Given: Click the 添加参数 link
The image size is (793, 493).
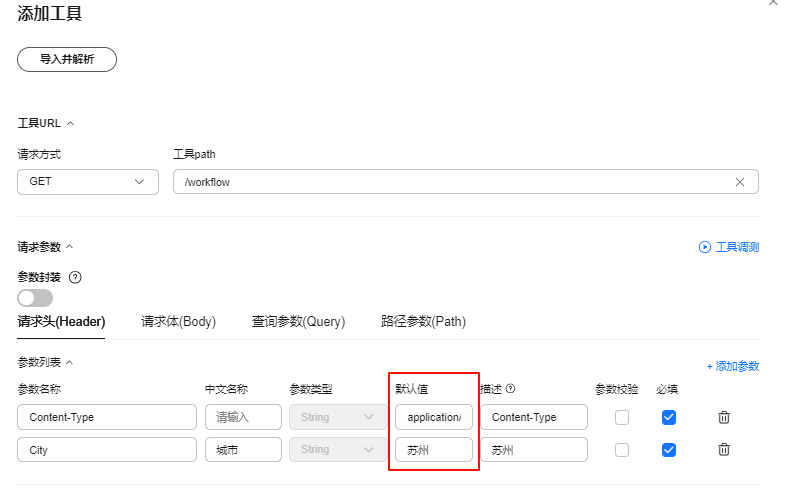Looking at the screenshot, I should pos(733,367).
